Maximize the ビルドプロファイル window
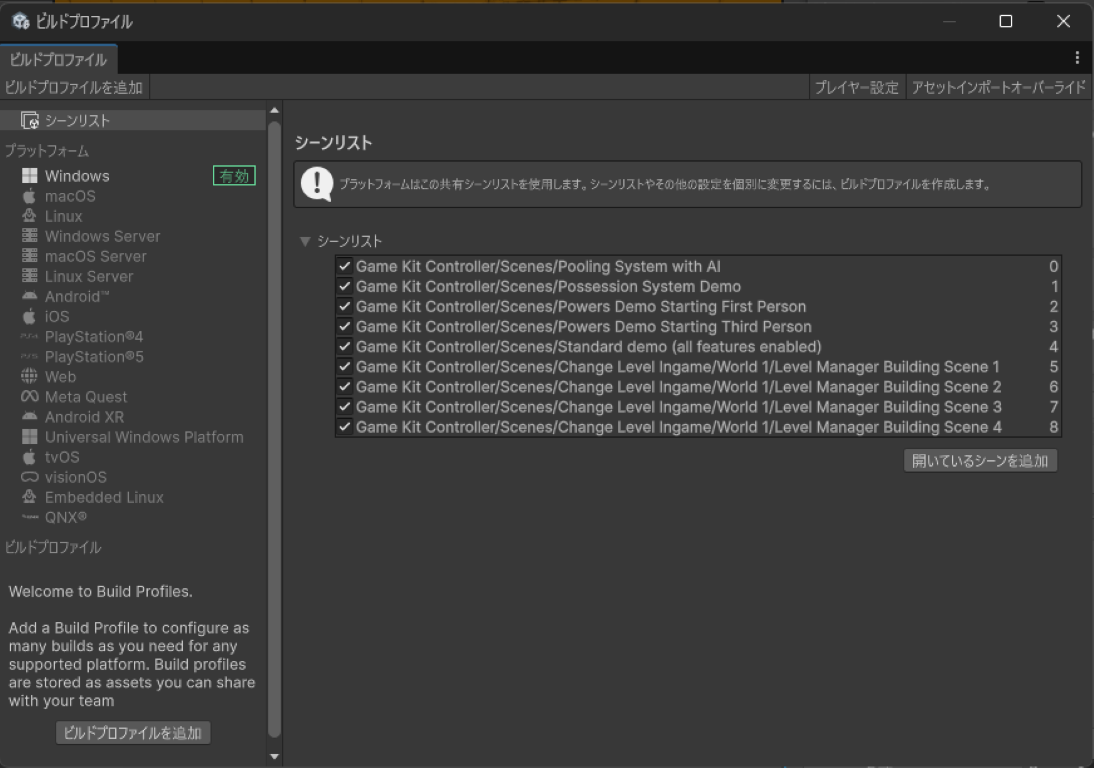The width and height of the screenshot is (1094, 768). 1005,21
